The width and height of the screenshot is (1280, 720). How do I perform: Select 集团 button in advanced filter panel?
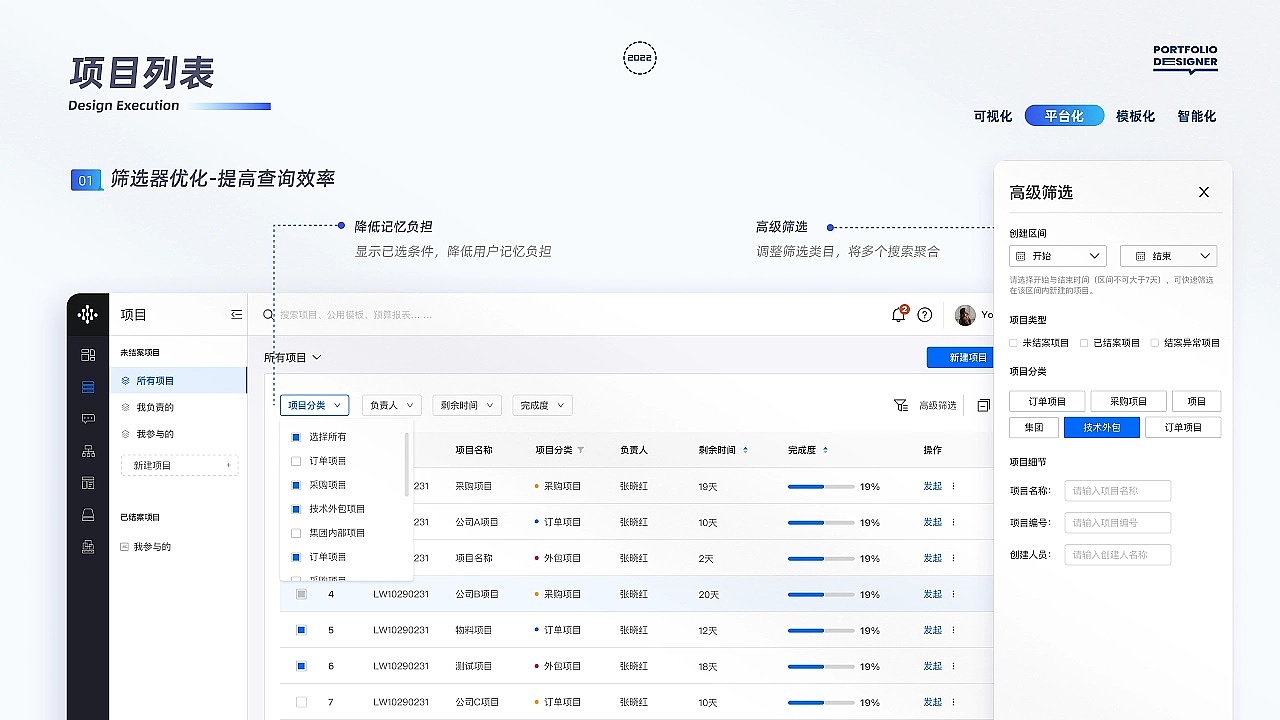click(x=1034, y=427)
